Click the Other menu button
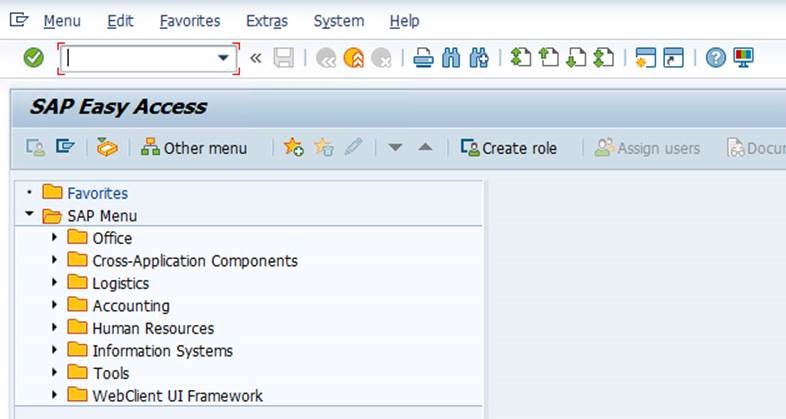Screen dimensions: 786x419 point(194,148)
